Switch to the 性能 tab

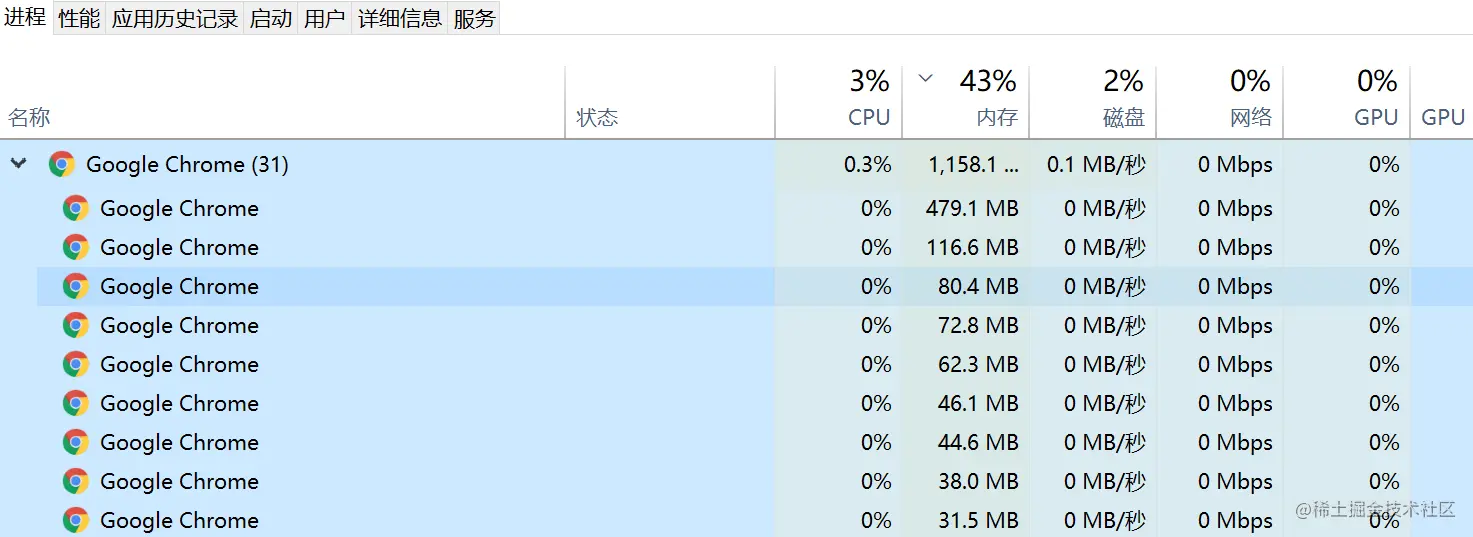pos(79,18)
